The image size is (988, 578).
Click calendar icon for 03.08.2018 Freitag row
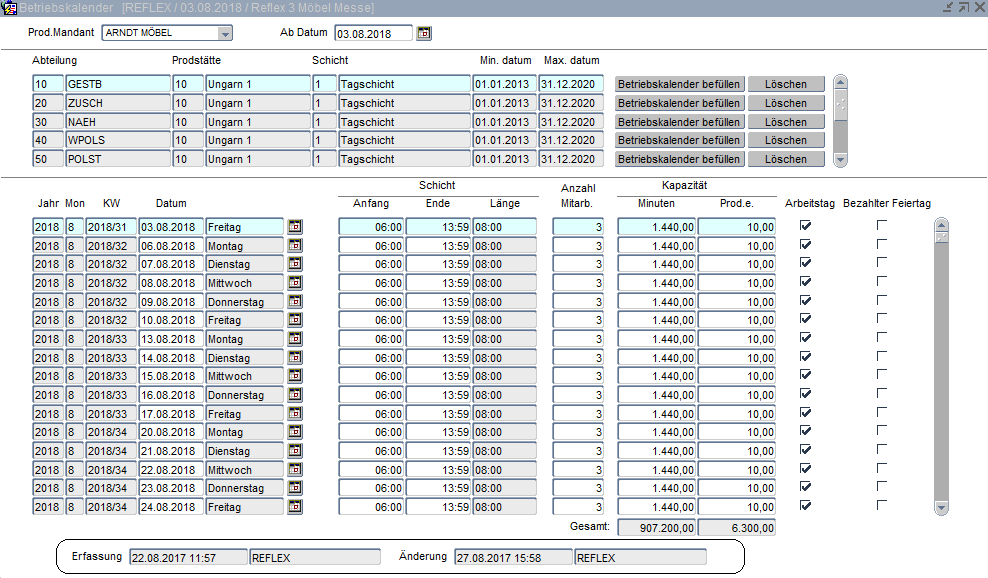coord(295,227)
